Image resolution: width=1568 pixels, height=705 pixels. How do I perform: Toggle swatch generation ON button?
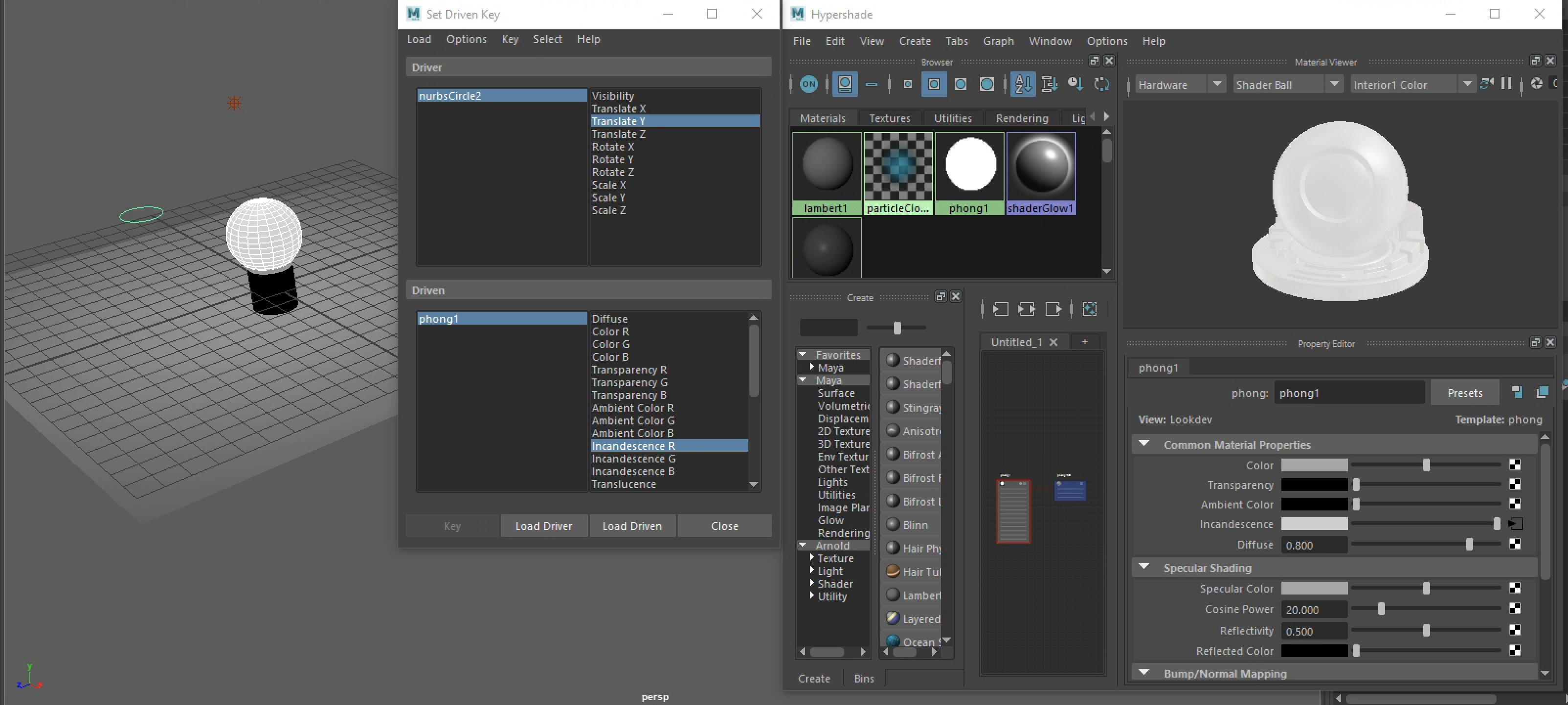(808, 85)
